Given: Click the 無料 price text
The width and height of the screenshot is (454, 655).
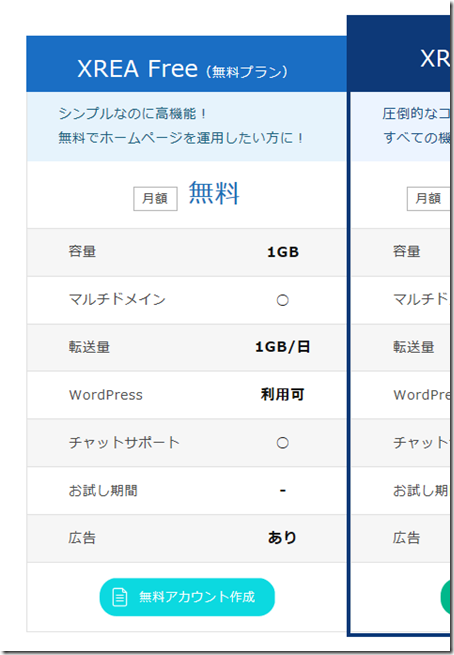Looking at the screenshot, I should [214, 193].
